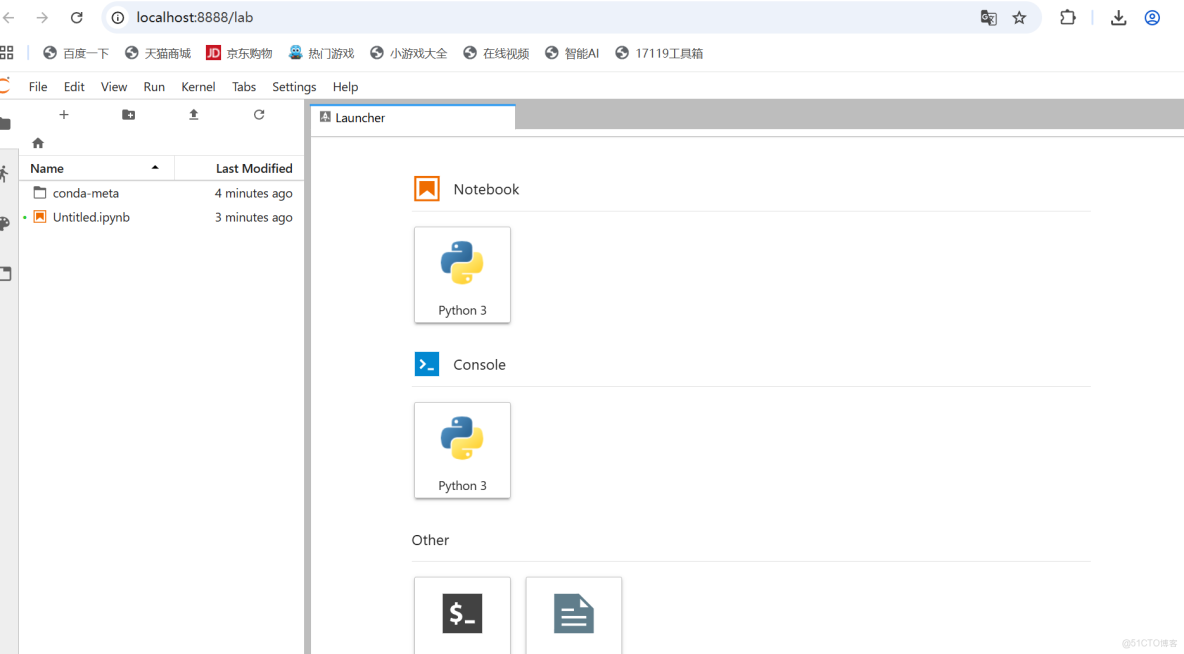
Task: Open the File menu
Action: (x=38, y=87)
